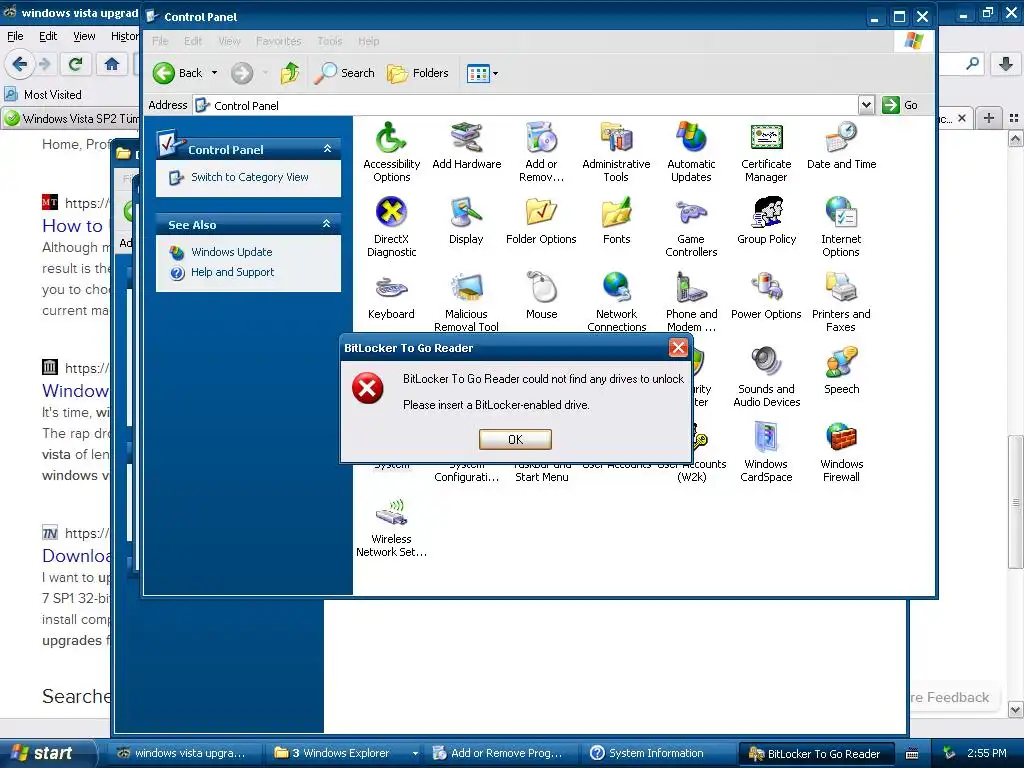Open Windows Firewall icon
Viewport: 1024px width, 768px height.
coord(841,453)
